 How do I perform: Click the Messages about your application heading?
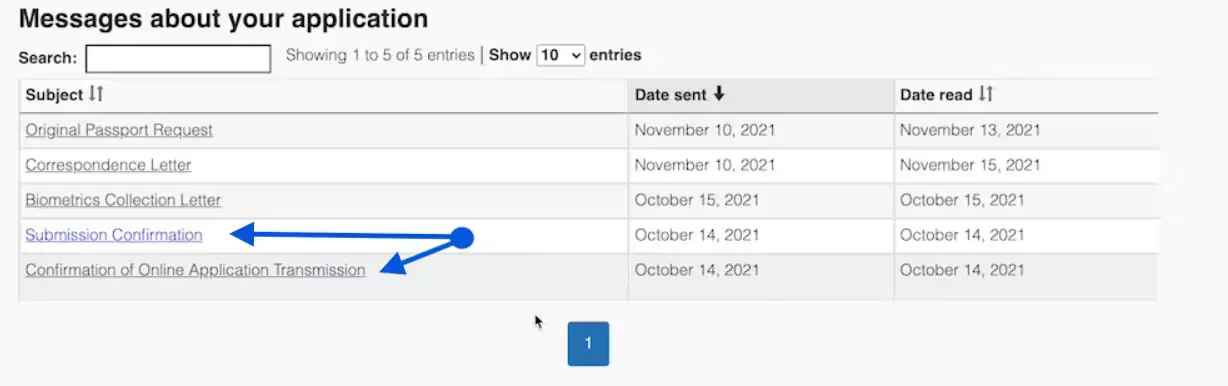[x=223, y=18]
